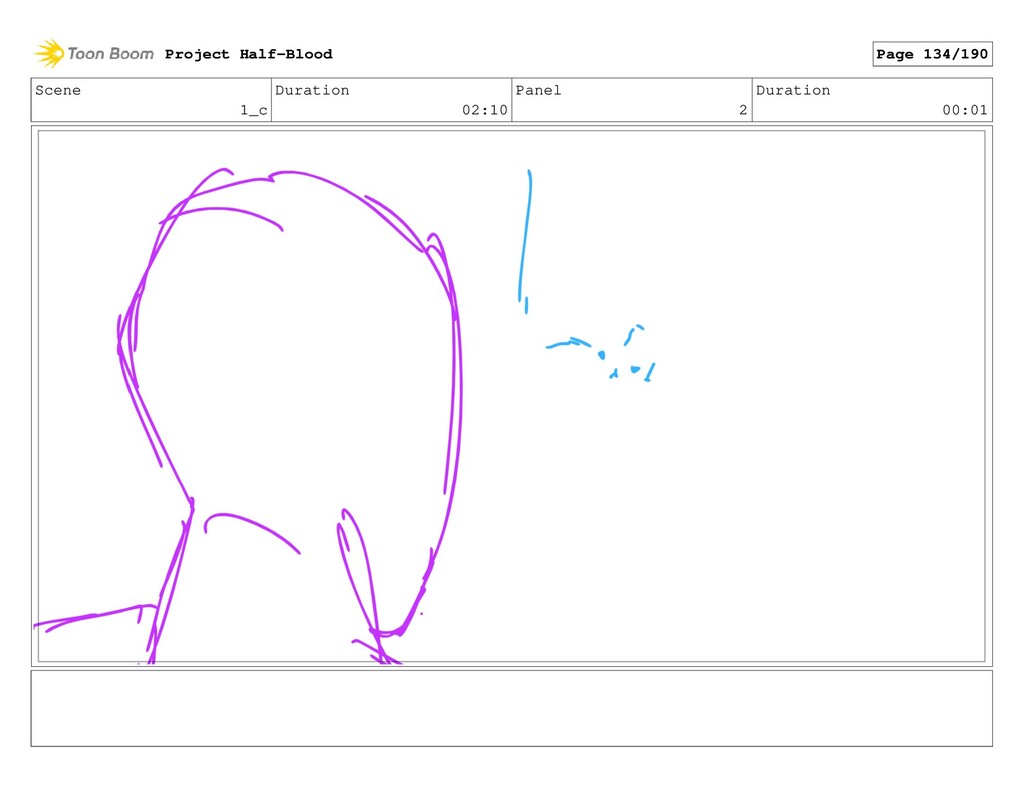Click the storyboard panel sketch thumbnail
This screenshot has width=1024, height=793.
(x=511, y=396)
